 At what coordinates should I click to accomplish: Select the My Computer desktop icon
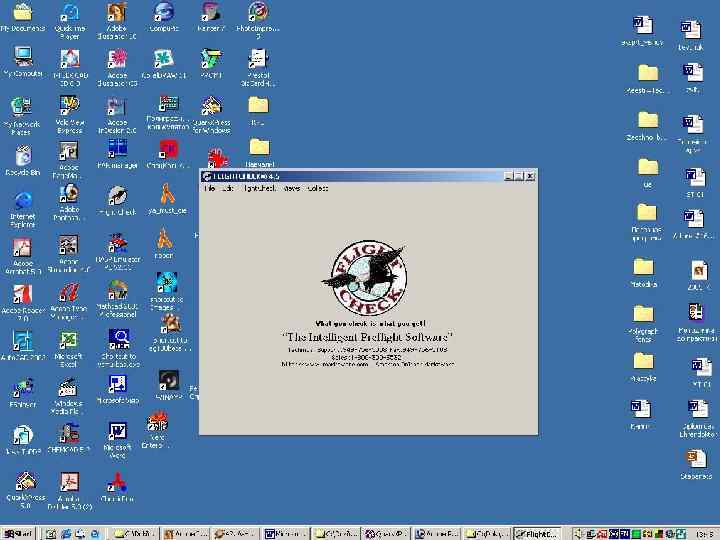point(23,62)
